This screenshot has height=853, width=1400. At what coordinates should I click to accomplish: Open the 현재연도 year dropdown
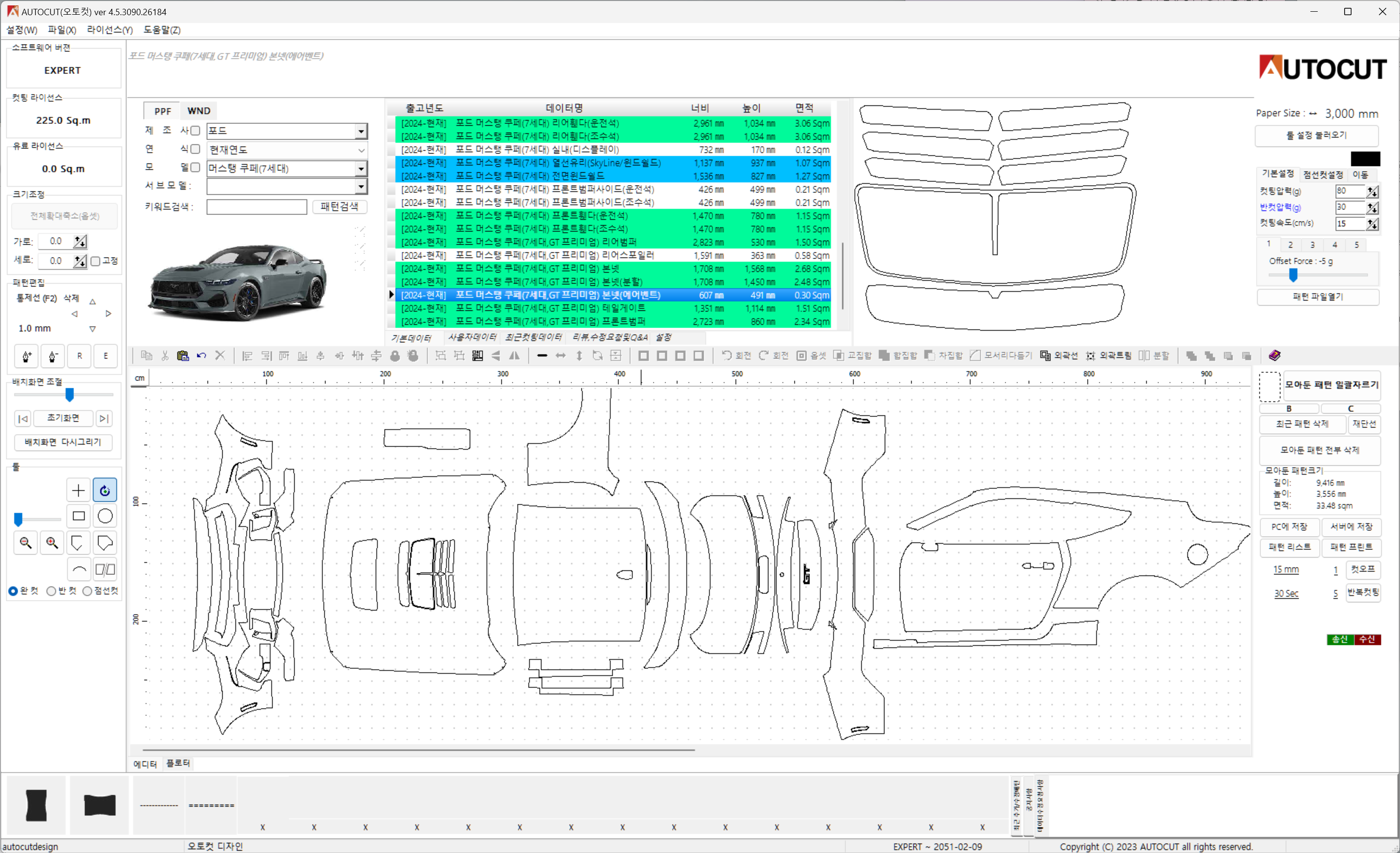287,150
